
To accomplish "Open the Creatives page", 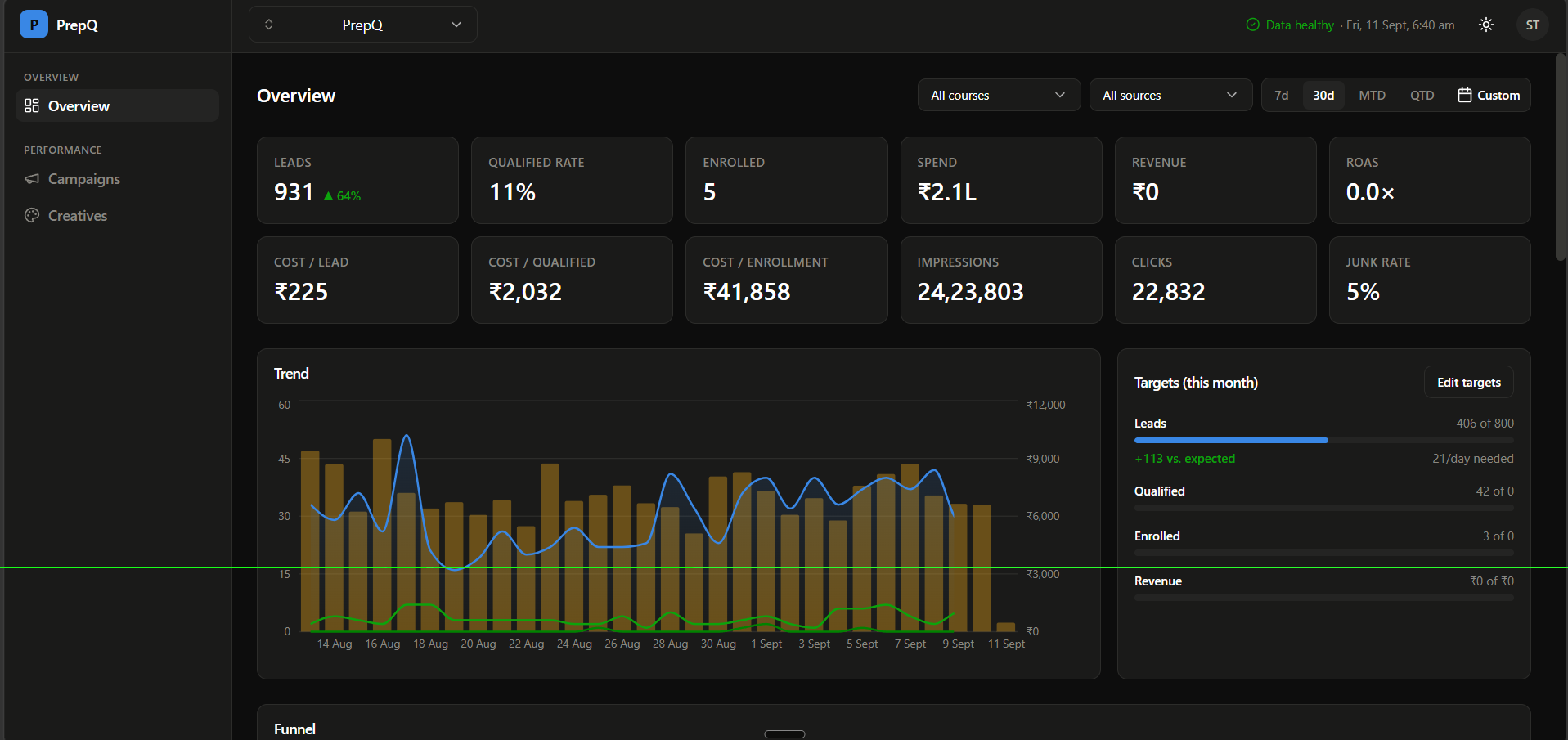I will 117,215.
